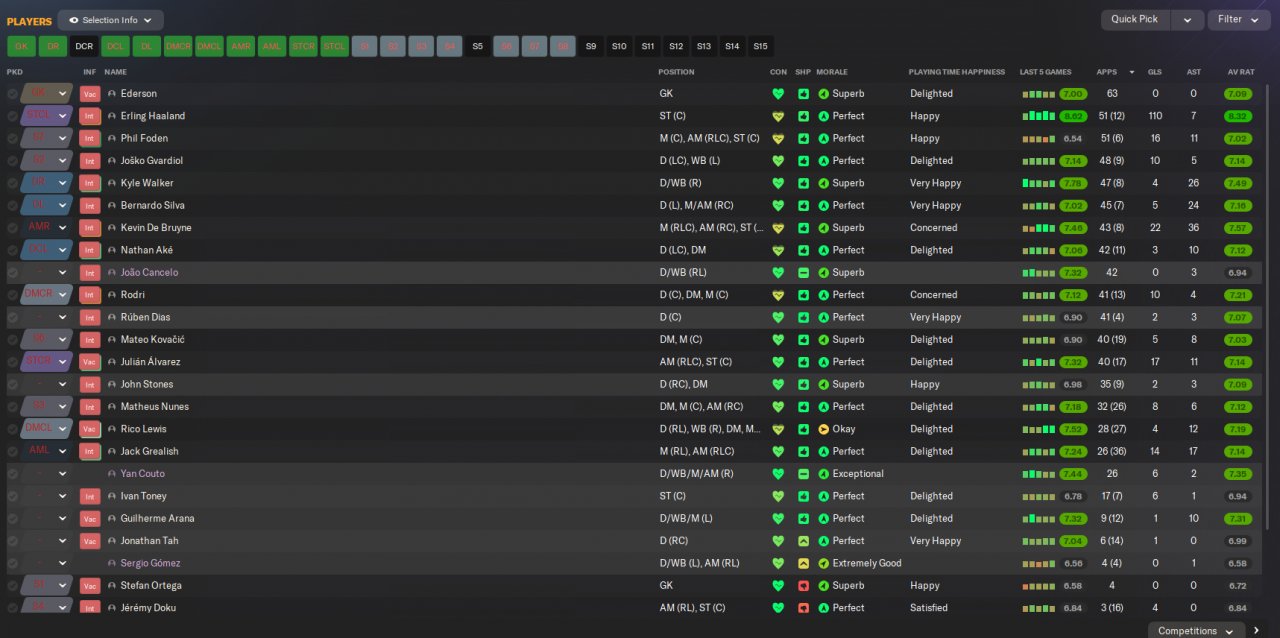Viewport: 1280px width, 638px height.
Task: Click Rodri's yellow heart condition icon
Action: [778, 295]
